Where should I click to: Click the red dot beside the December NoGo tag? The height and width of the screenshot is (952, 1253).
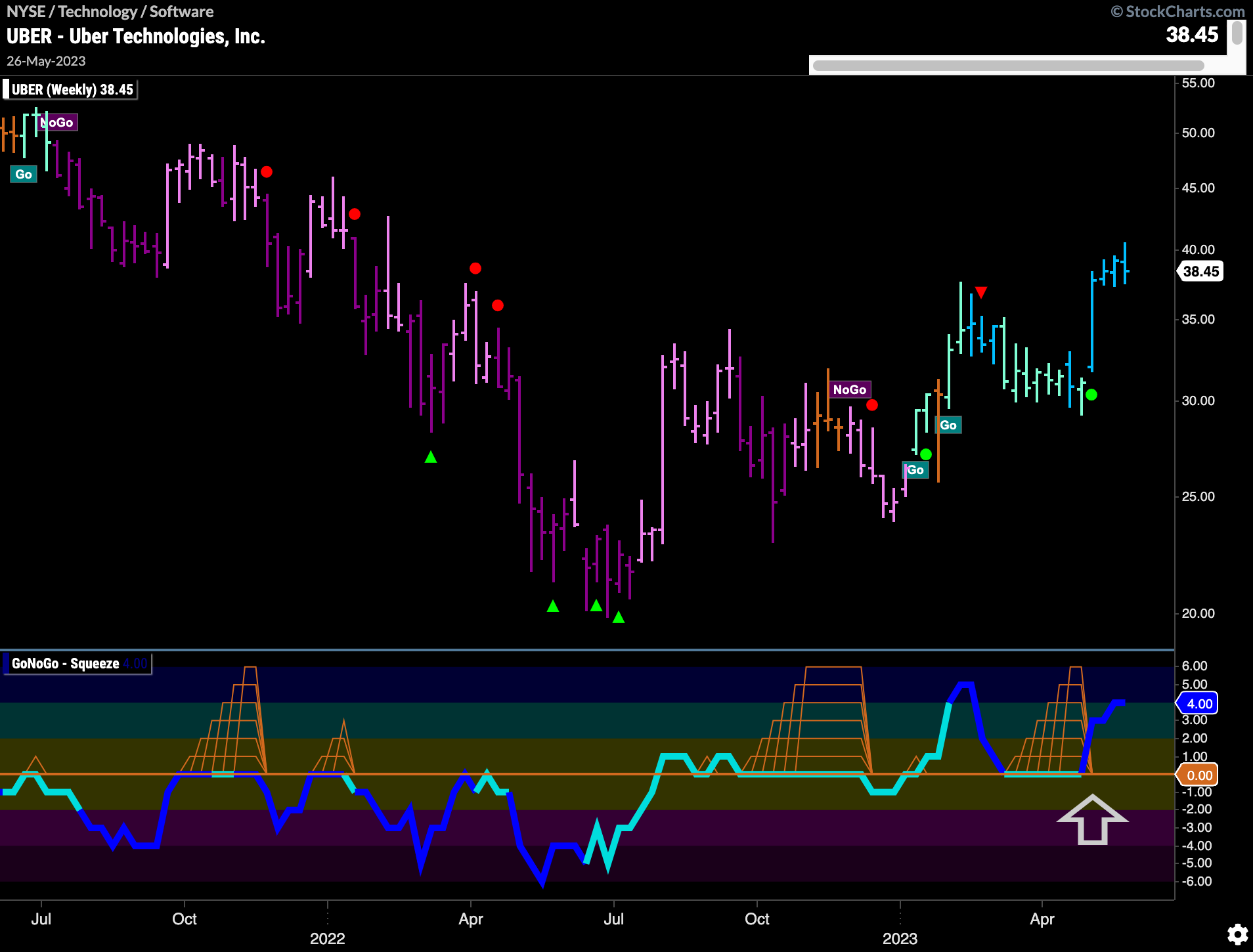(872, 405)
